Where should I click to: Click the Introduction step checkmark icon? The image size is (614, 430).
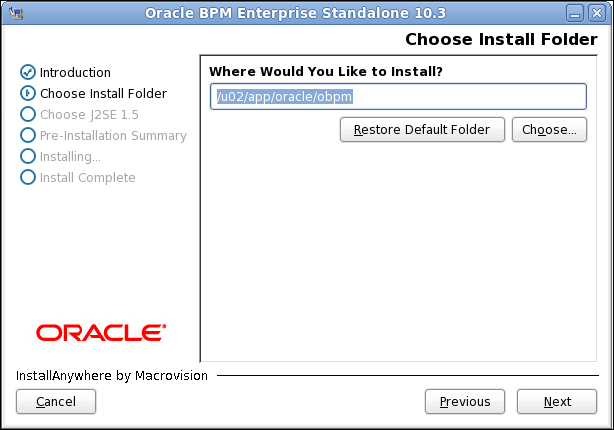click(28, 72)
